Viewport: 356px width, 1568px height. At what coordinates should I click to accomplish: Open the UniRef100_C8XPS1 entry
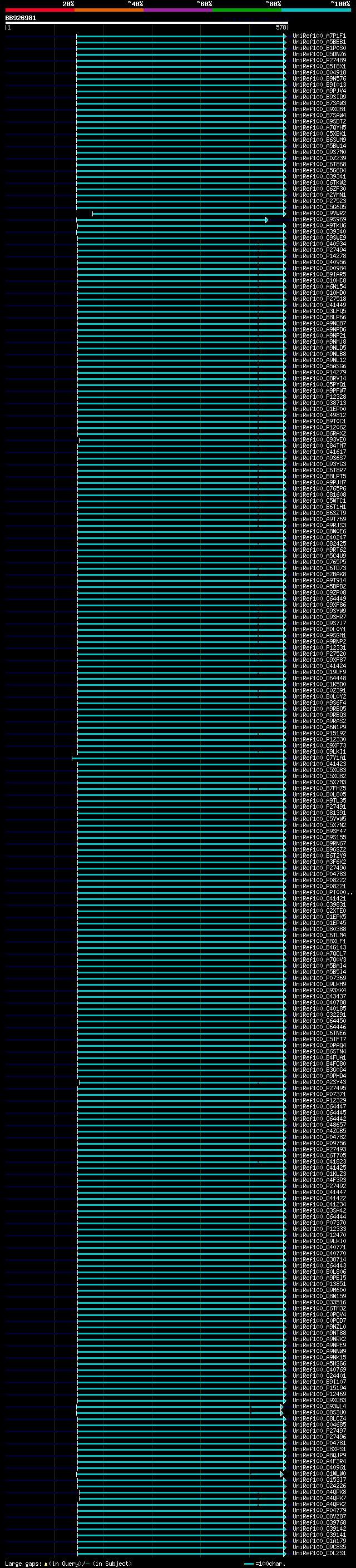pos(319,1449)
